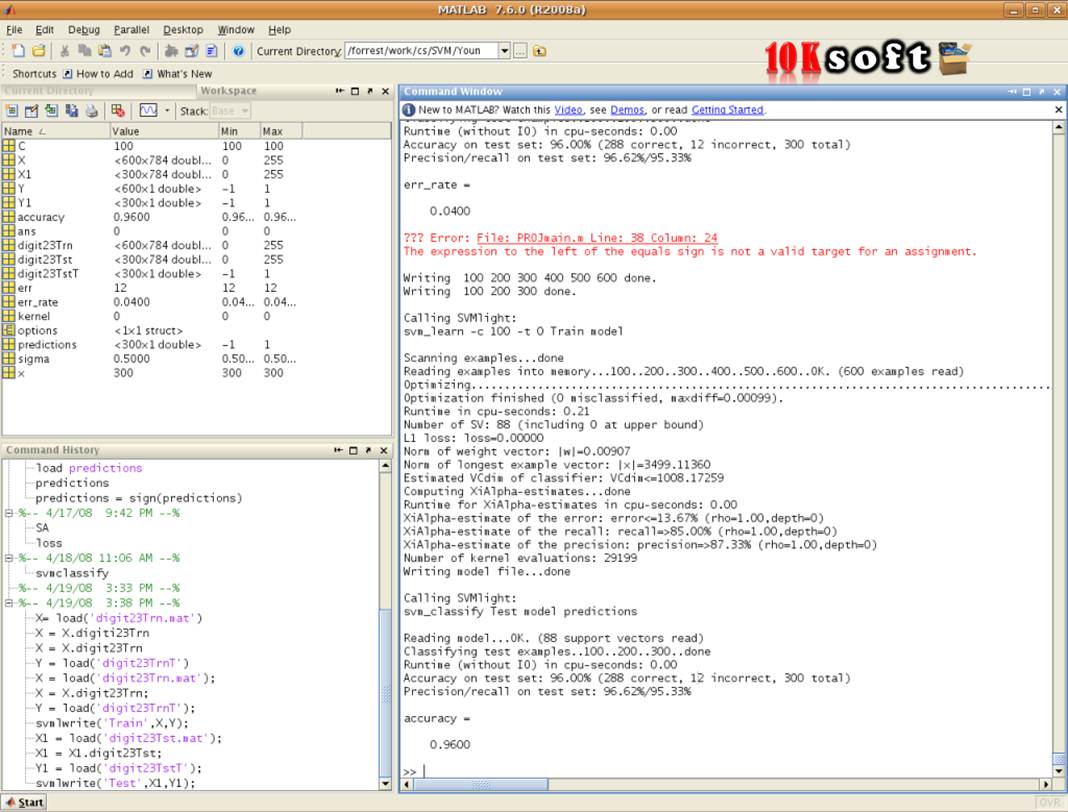Select the digit23TstT variable row

196,274
